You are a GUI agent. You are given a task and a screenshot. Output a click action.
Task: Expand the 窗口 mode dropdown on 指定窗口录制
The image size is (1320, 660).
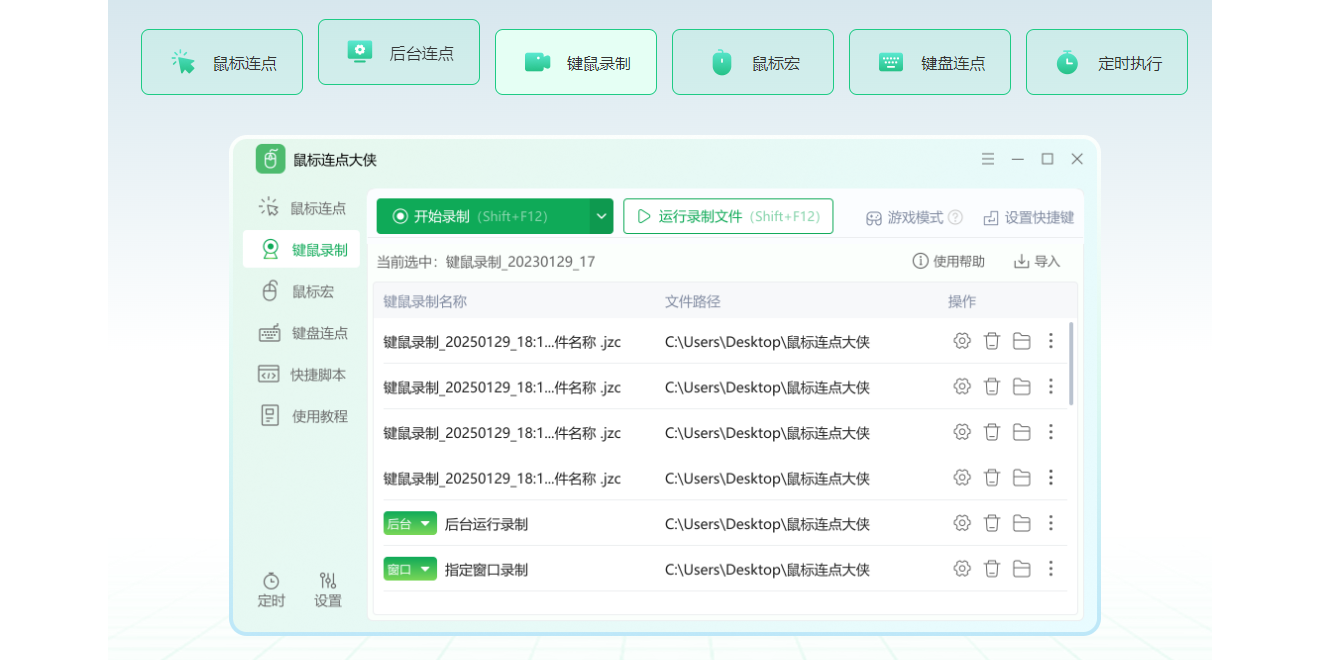point(428,568)
